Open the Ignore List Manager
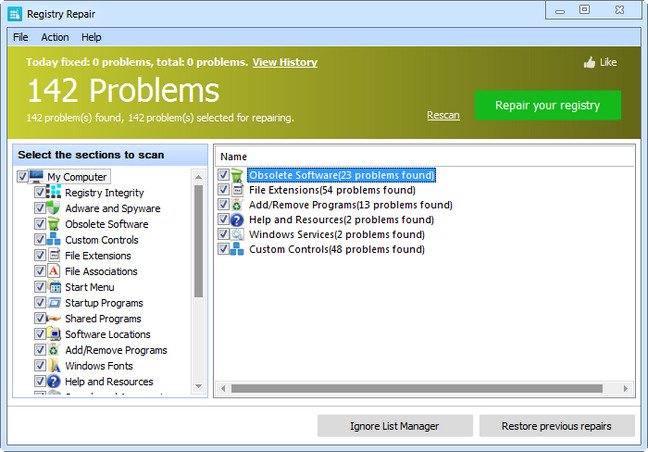The image size is (648, 452). 394,426
